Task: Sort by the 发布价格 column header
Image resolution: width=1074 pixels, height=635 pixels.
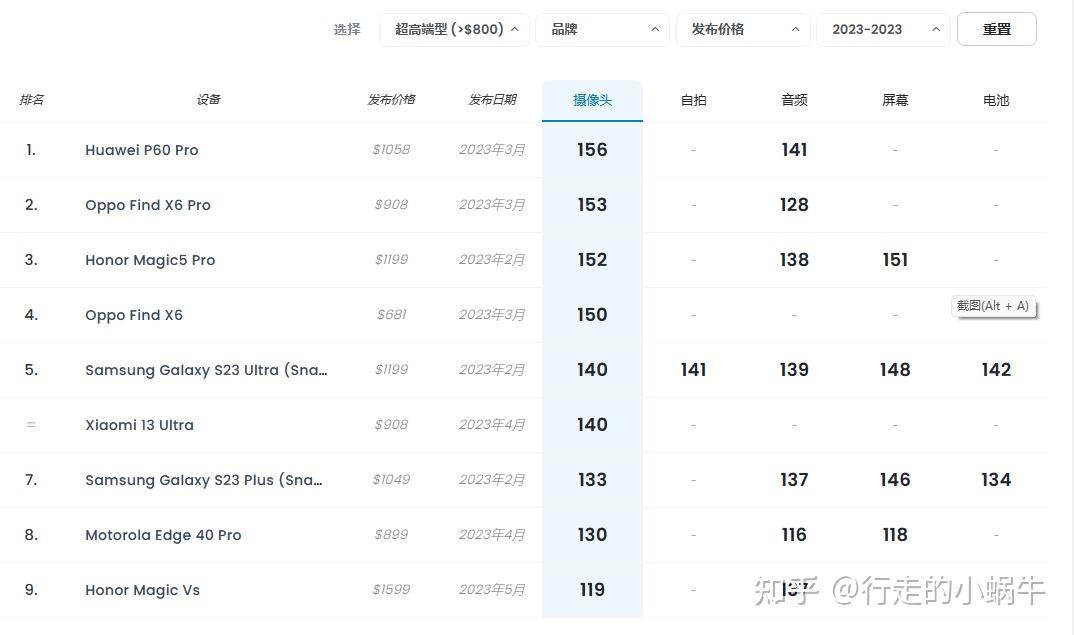Action: [x=391, y=100]
